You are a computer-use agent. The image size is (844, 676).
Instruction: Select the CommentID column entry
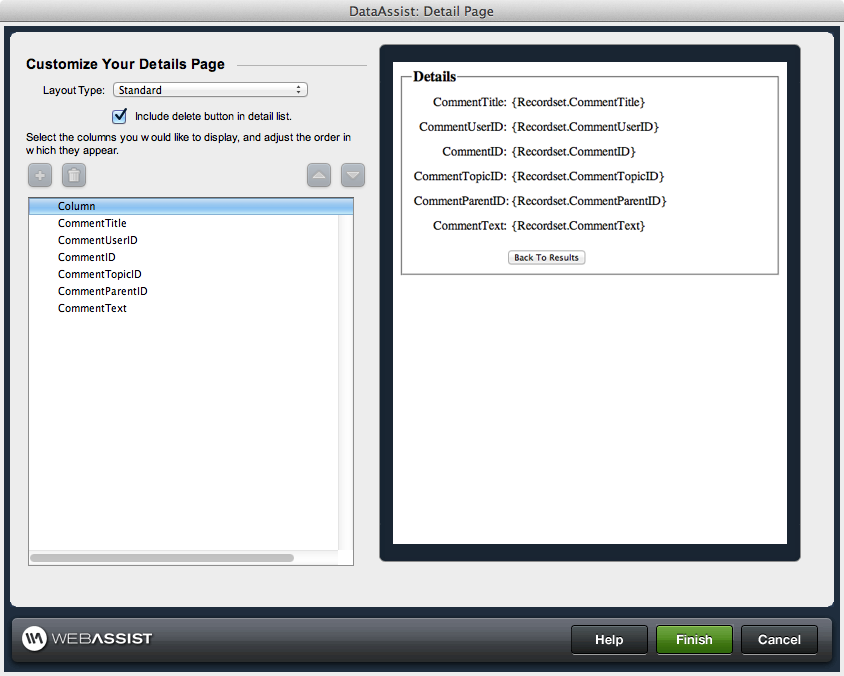tap(86, 257)
